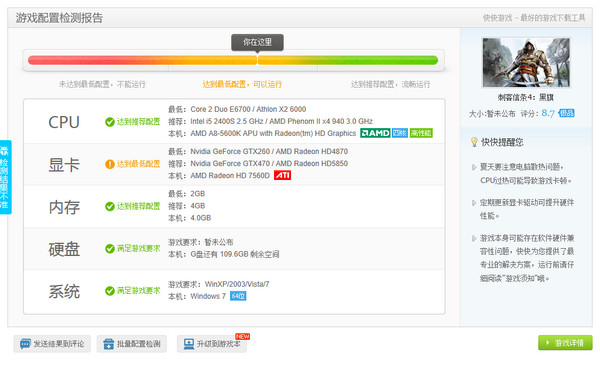Click the text 本机: Windows 7

coord(197,296)
